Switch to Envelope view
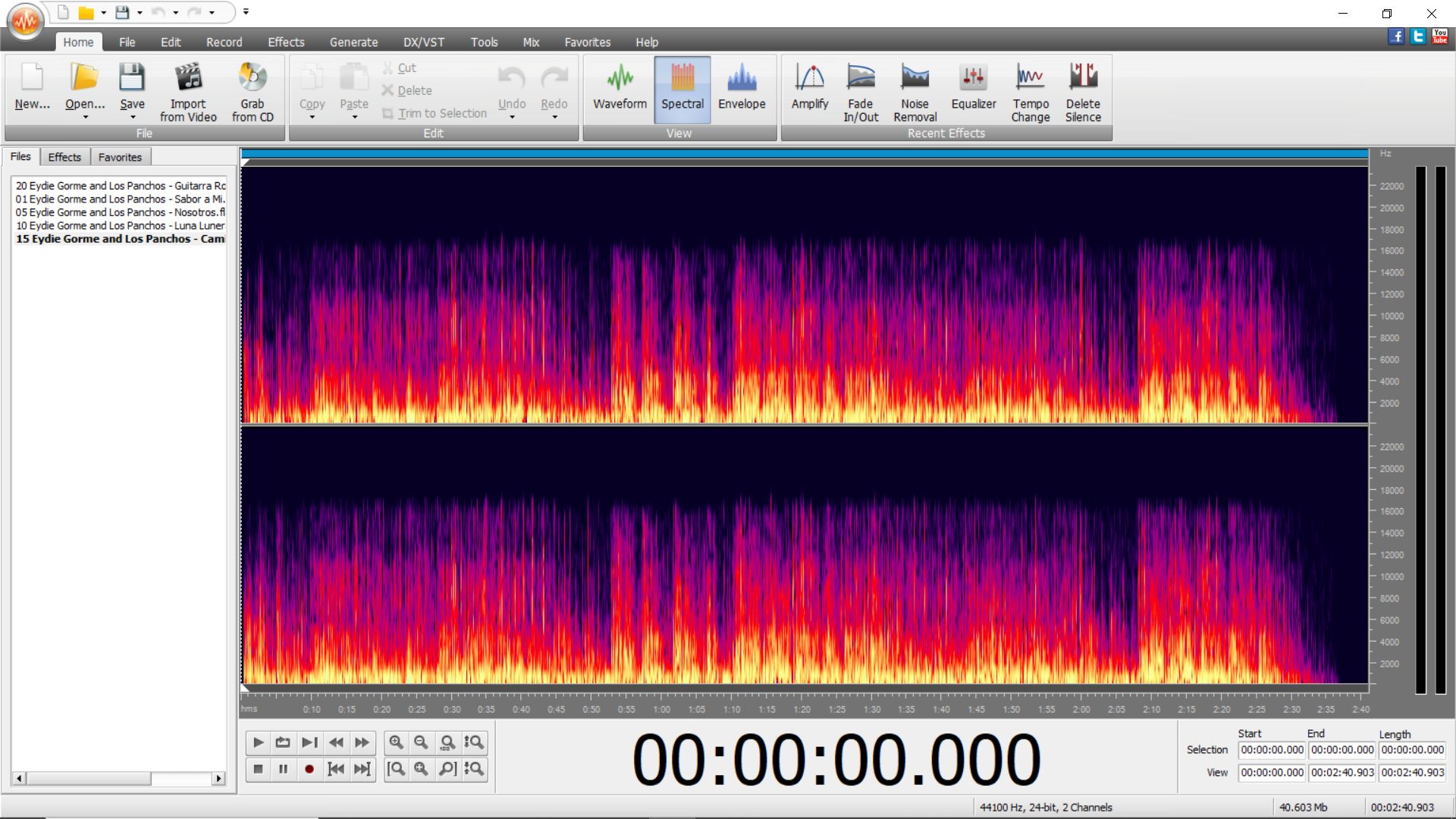This screenshot has height=819, width=1456. [741, 89]
